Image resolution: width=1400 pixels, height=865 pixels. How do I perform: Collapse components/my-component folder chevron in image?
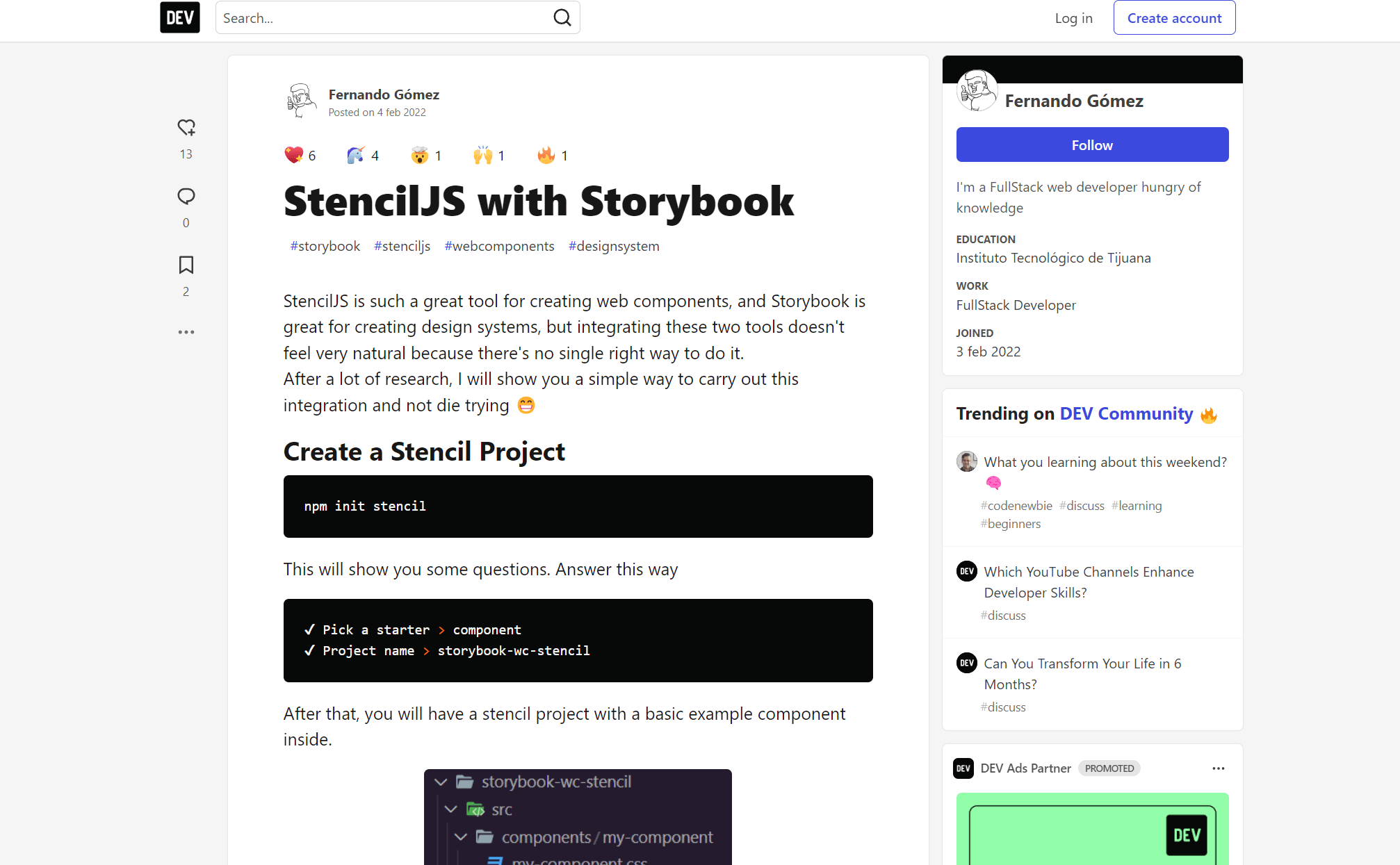(460, 837)
